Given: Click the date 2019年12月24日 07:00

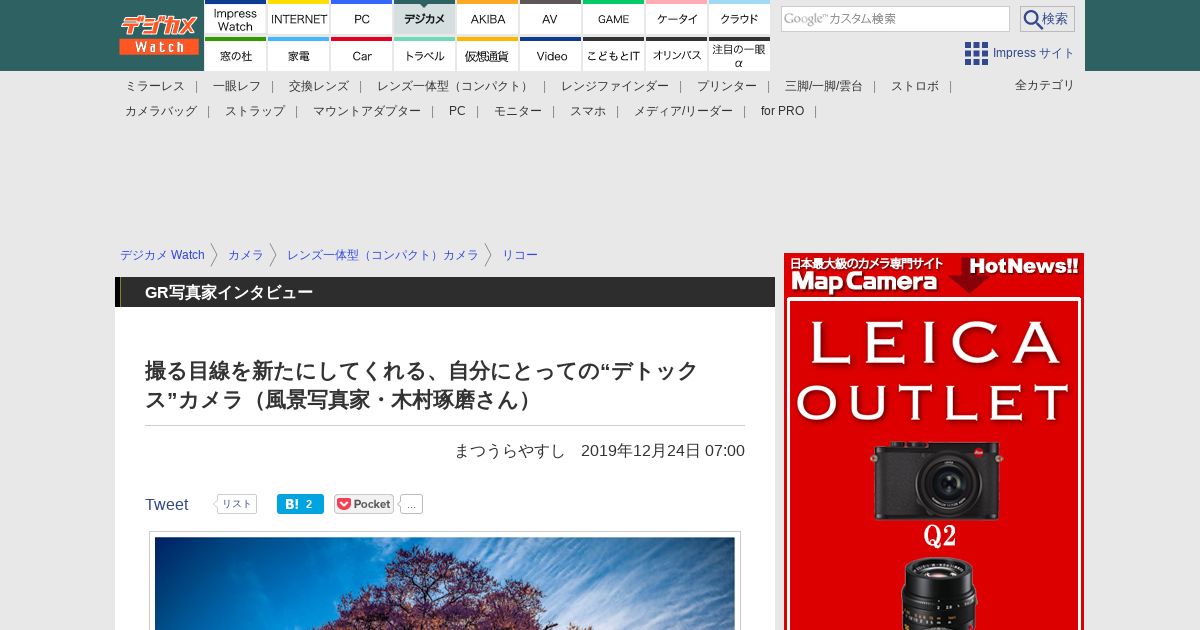Looking at the screenshot, I should [x=663, y=450].
